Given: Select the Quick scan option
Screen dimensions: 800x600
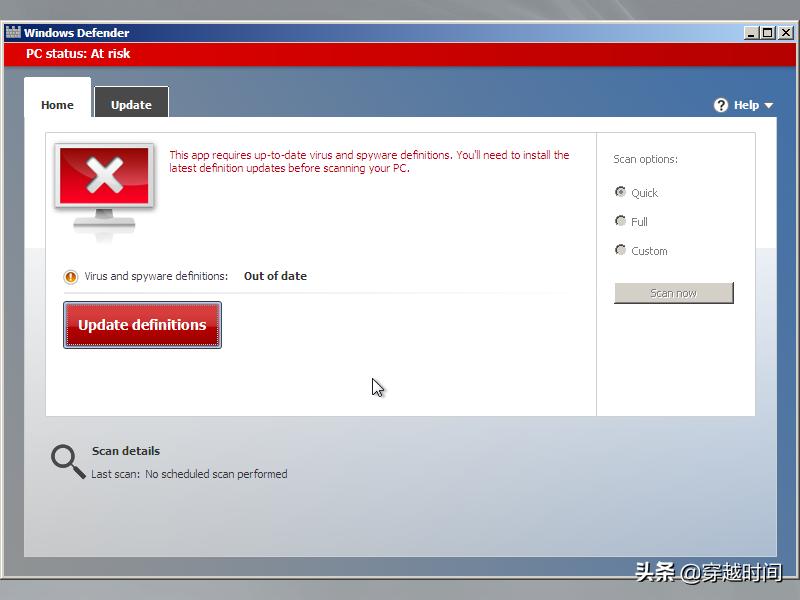Looking at the screenshot, I should coord(621,192).
